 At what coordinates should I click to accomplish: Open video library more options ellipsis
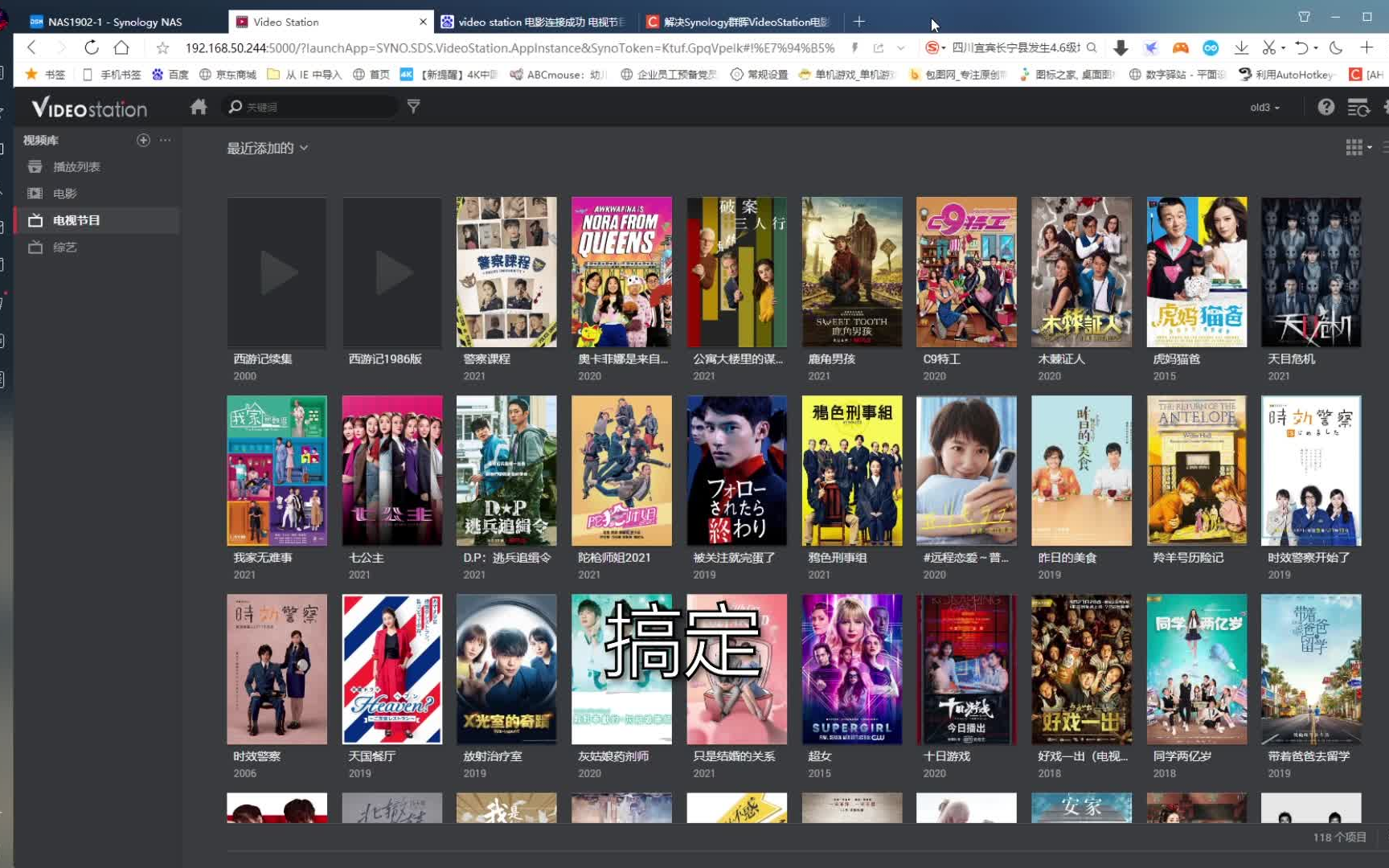tap(166, 140)
